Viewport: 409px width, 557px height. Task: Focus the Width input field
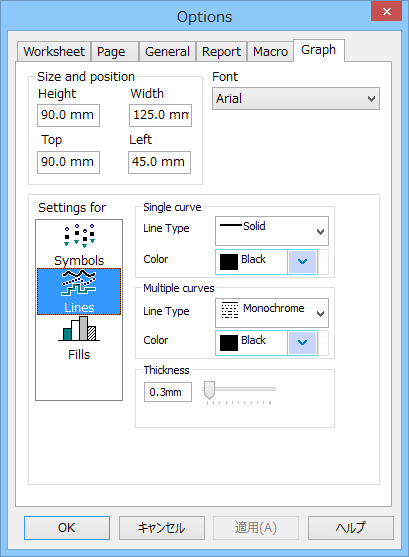coord(160,115)
